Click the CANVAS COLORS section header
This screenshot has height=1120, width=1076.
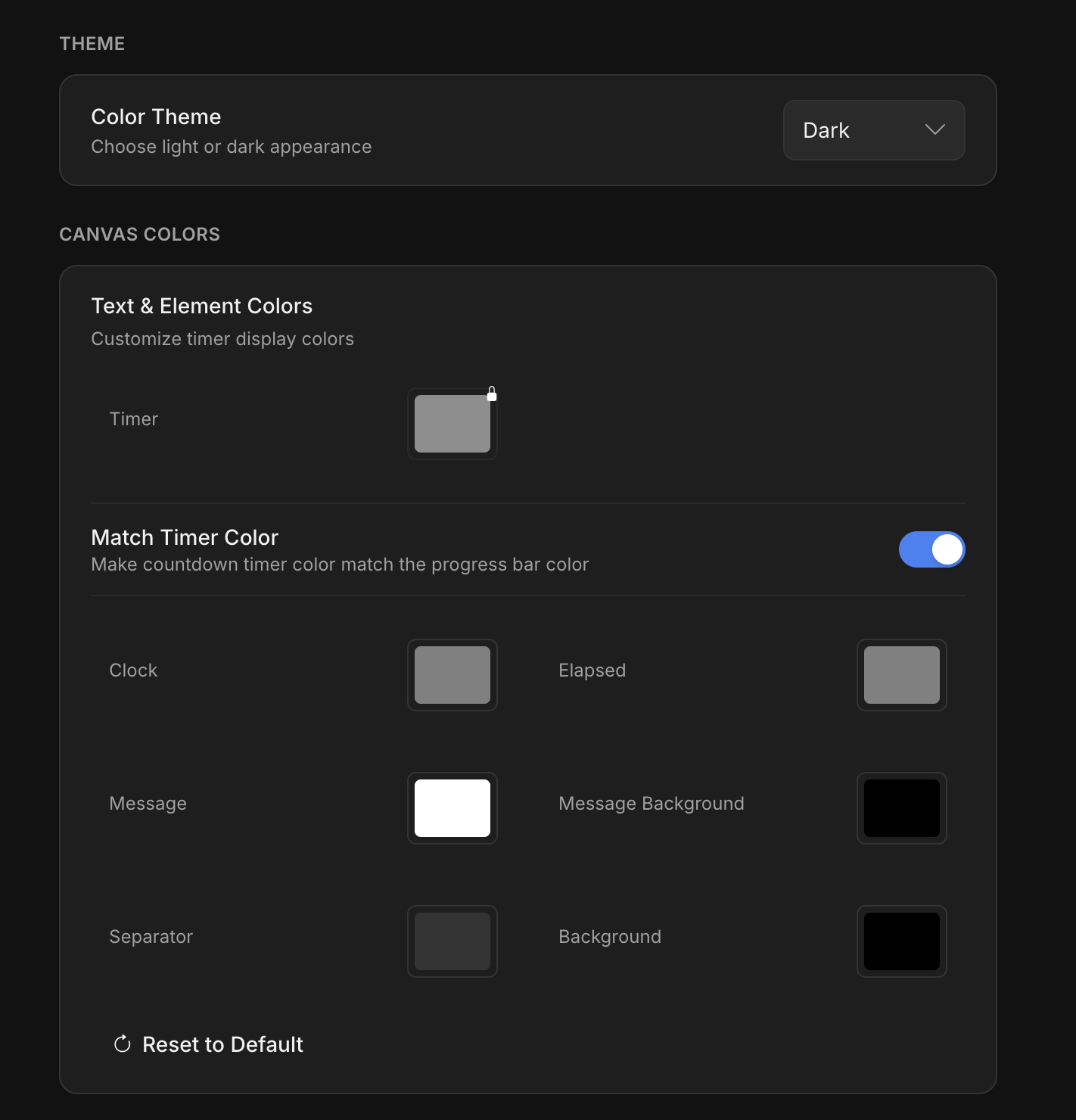pyautogui.click(x=139, y=234)
